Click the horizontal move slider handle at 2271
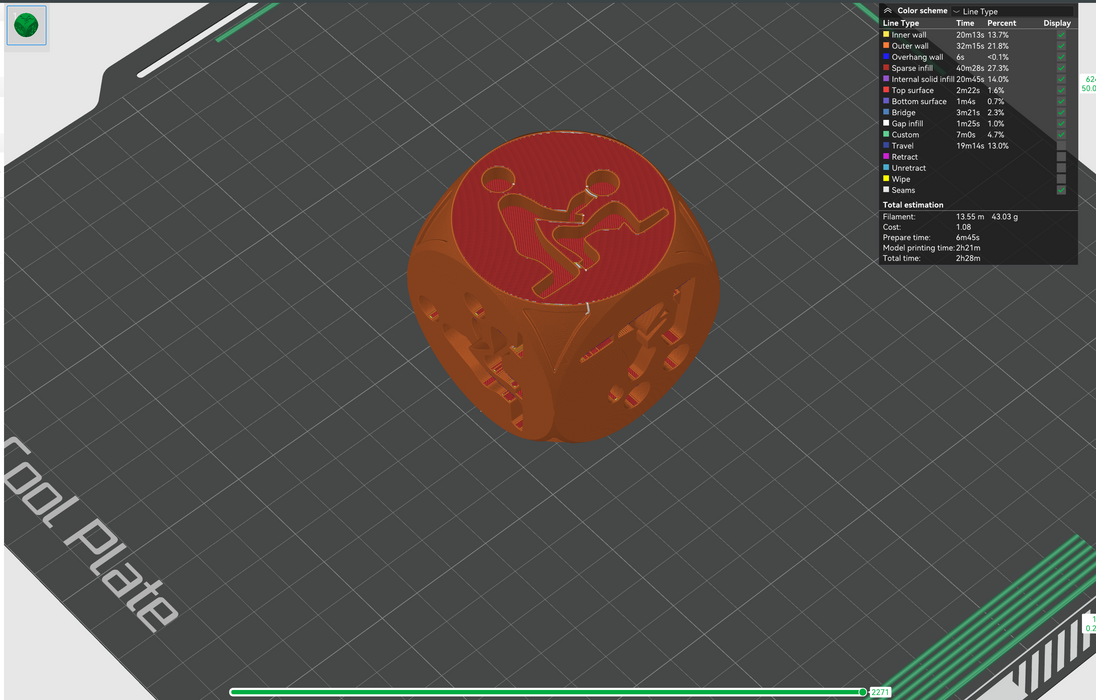The height and width of the screenshot is (700, 1096). pyautogui.click(x=863, y=692)
